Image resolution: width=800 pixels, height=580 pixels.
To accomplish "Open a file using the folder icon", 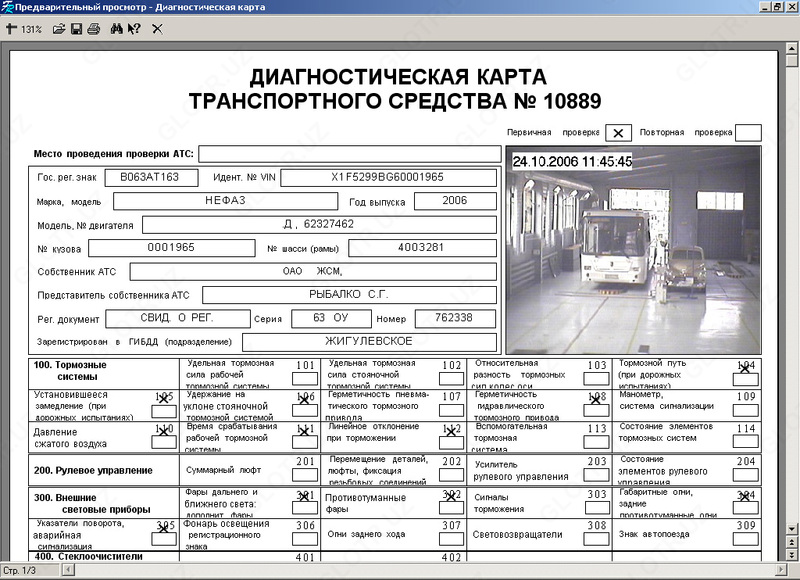I will coord(61,30).
